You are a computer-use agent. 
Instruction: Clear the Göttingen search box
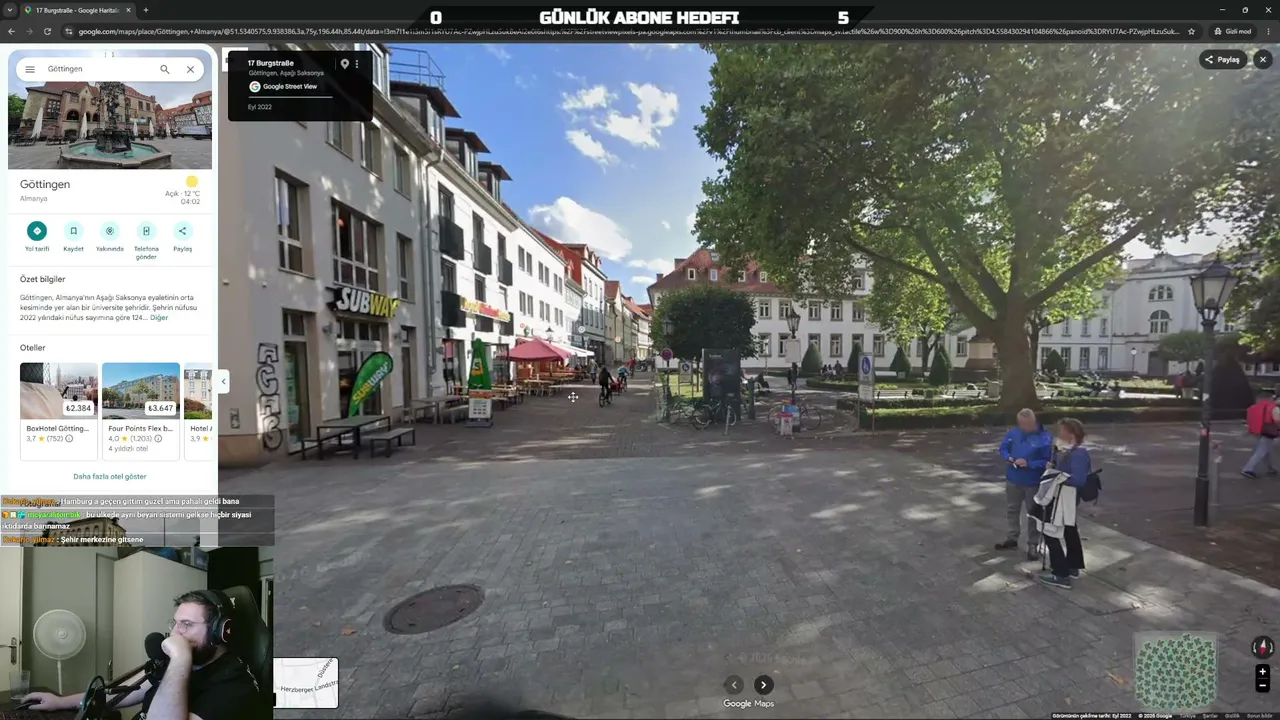tap(190, 69)
